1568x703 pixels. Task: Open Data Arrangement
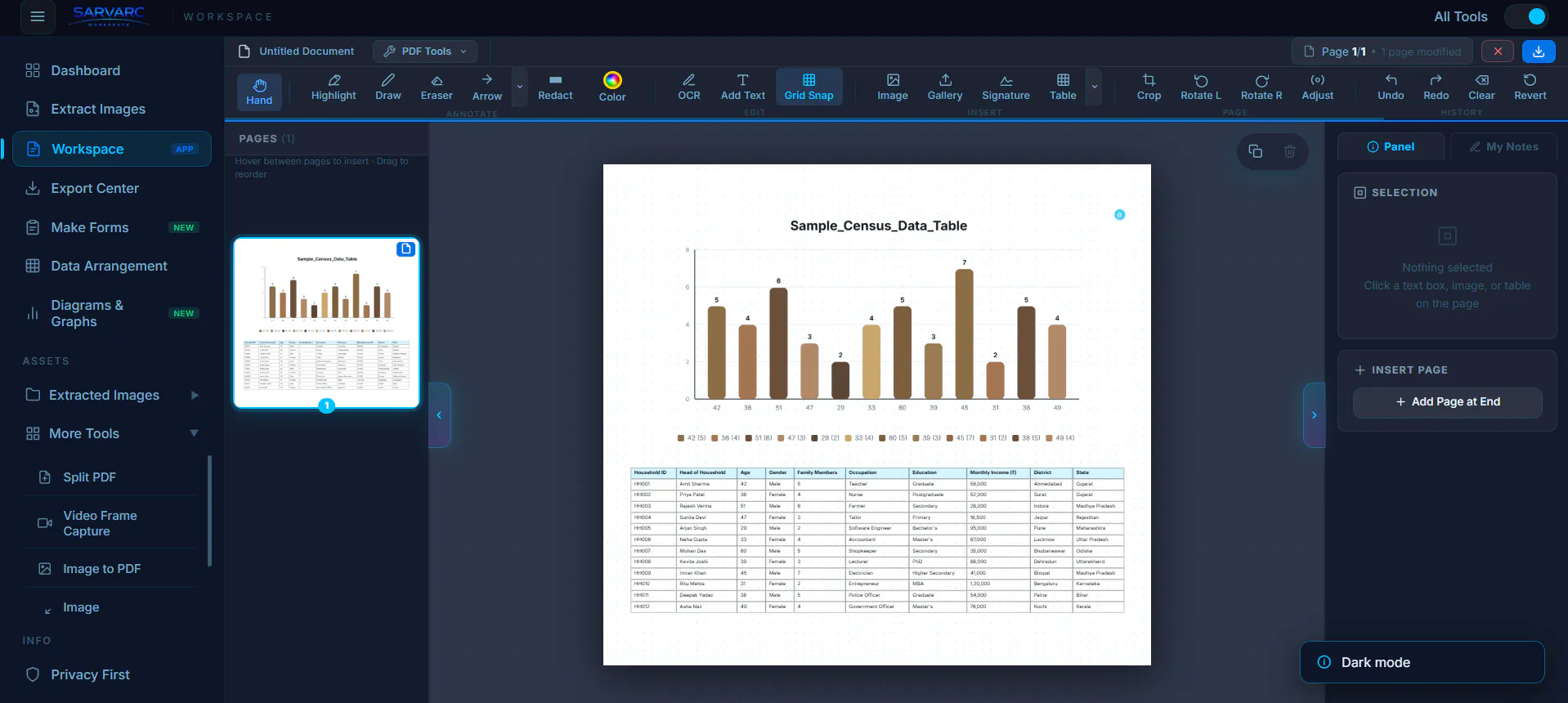112,266
